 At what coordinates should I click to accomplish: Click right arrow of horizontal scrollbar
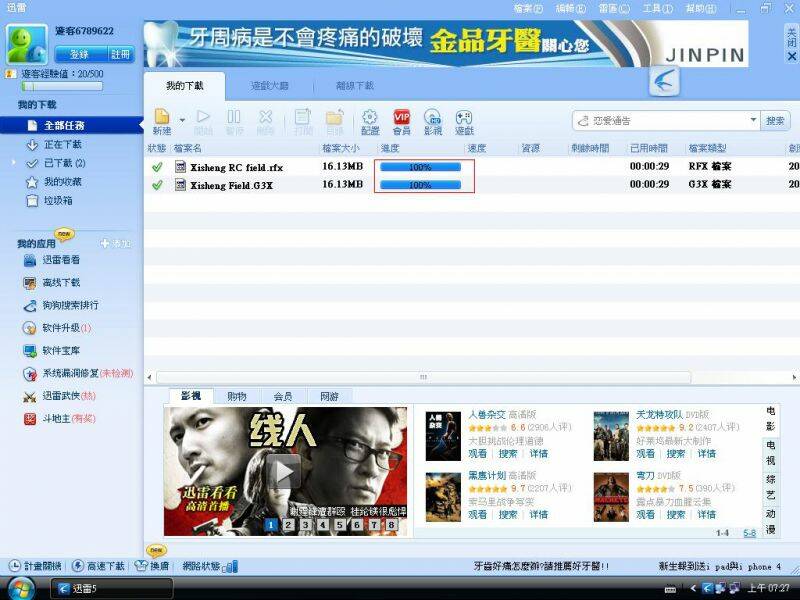794,378
